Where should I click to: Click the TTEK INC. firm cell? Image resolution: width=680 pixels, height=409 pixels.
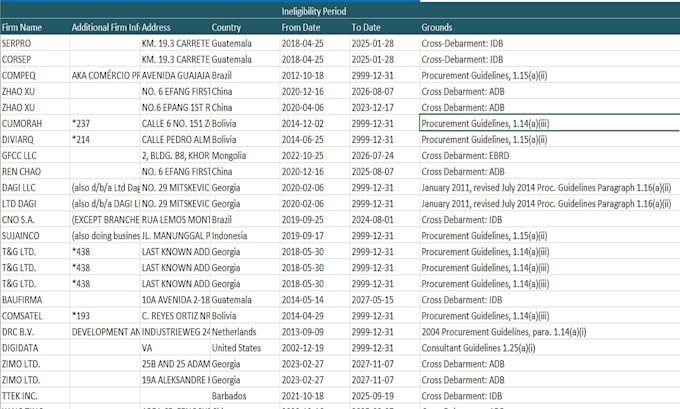(35, 396)
